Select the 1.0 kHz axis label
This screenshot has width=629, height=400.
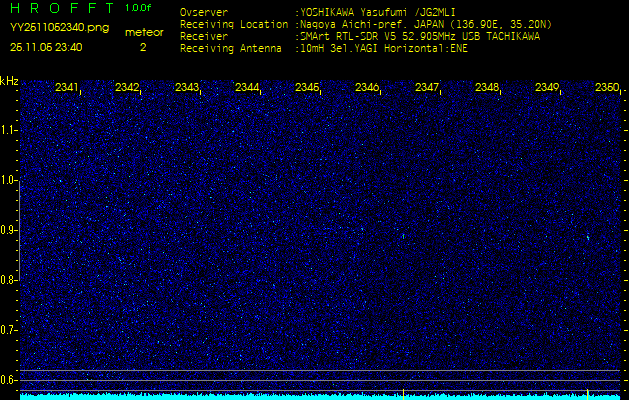(9, 180)
